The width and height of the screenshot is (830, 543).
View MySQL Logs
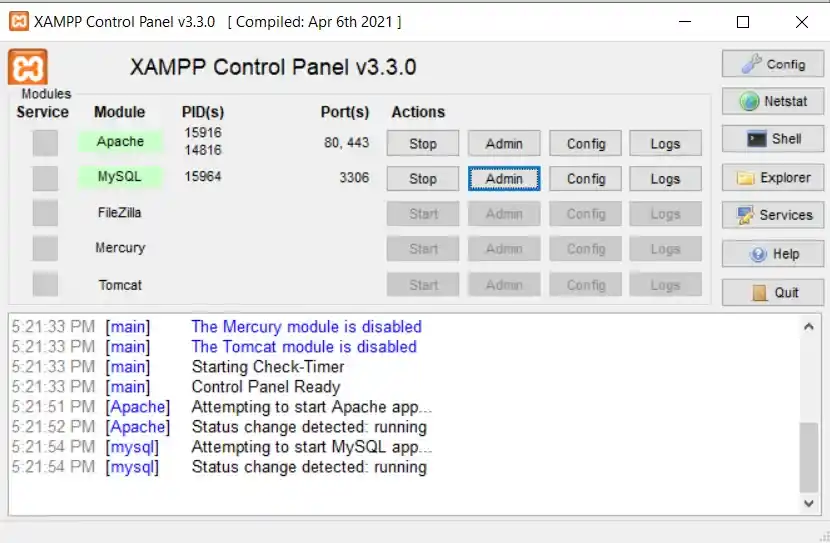point(665,179)
